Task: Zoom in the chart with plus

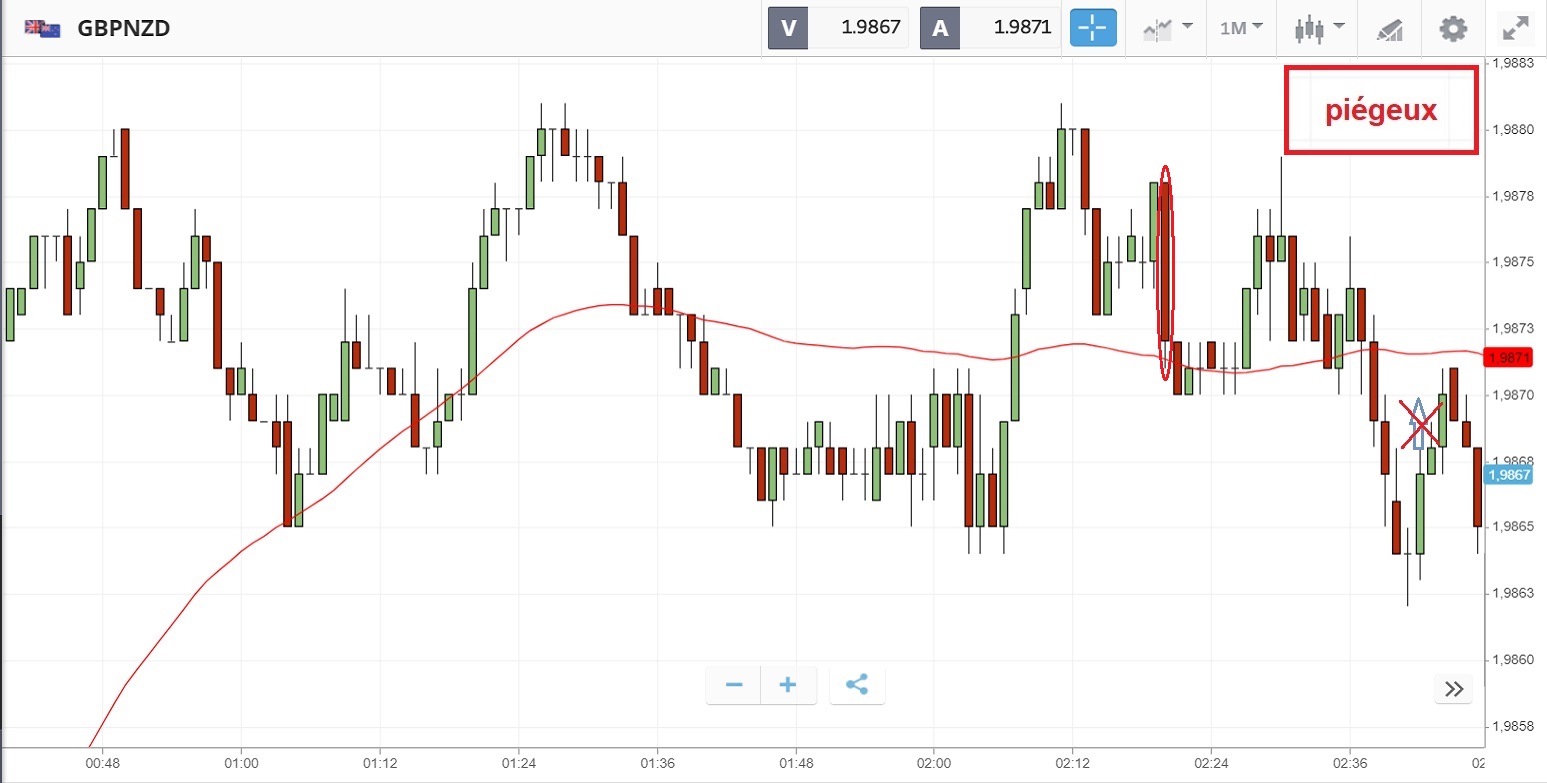Action: point(788,685)
